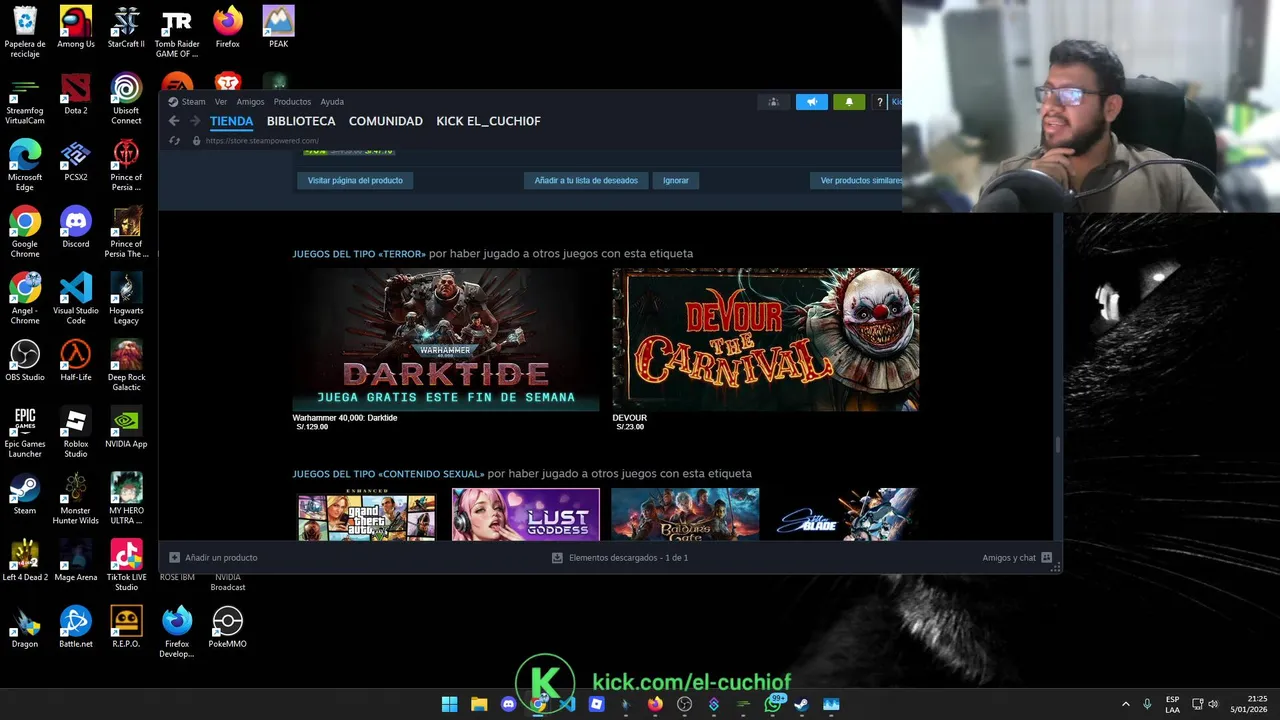Open Steam notifications bell
The image size is (1280, 720).
(x=849, y=102)
